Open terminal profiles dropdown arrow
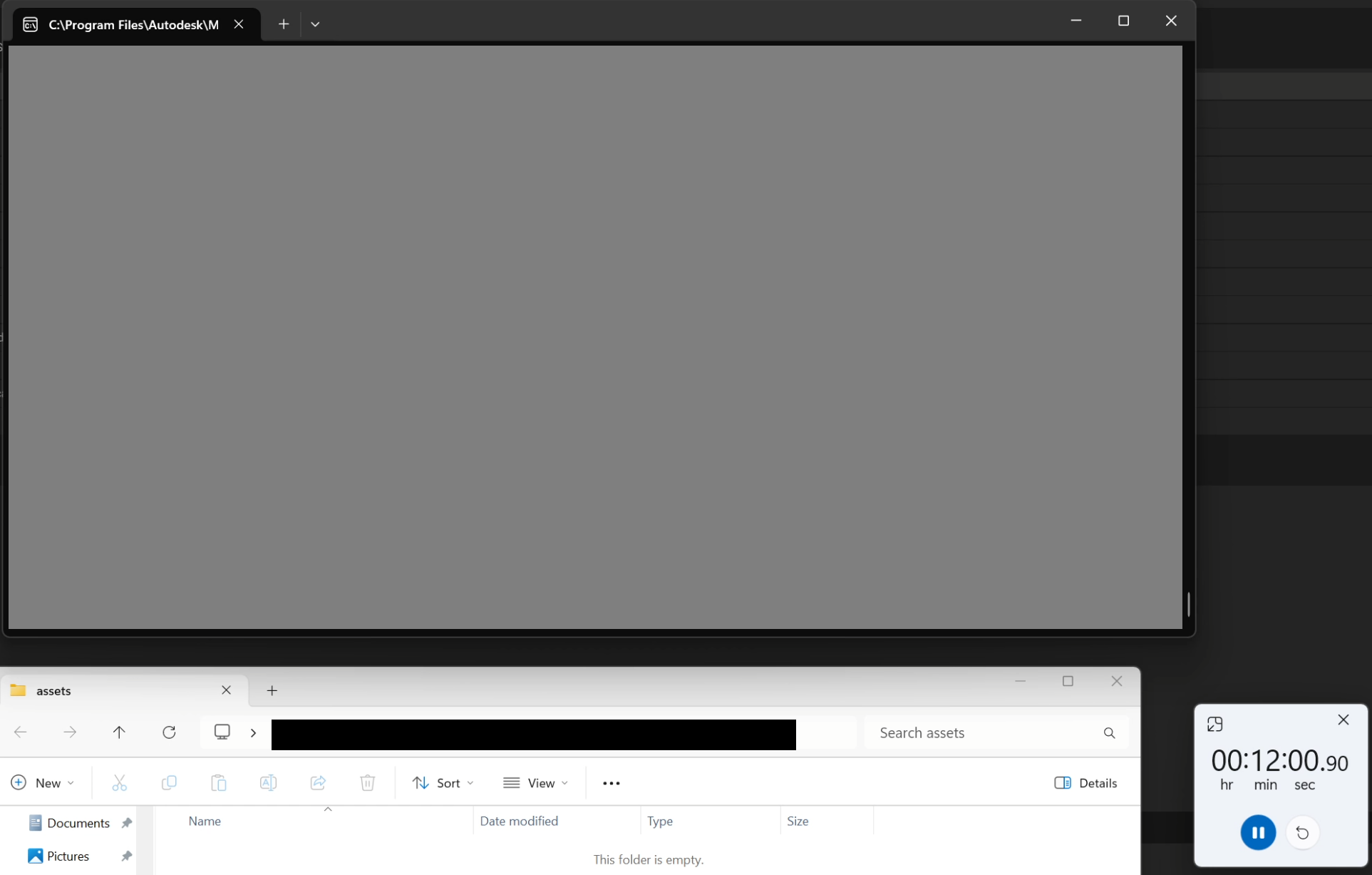Image resolution: width=1372 pixels, height=875 pixels. point(315,24)
